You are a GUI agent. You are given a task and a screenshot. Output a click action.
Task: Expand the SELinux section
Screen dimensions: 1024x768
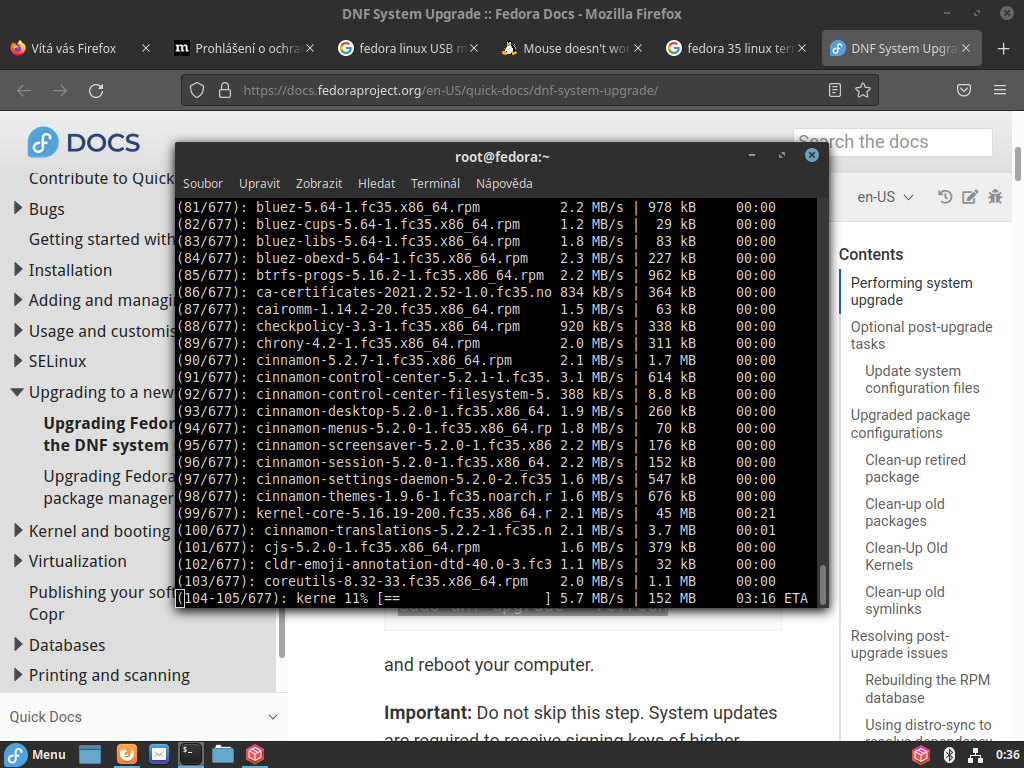coord(18,360)
